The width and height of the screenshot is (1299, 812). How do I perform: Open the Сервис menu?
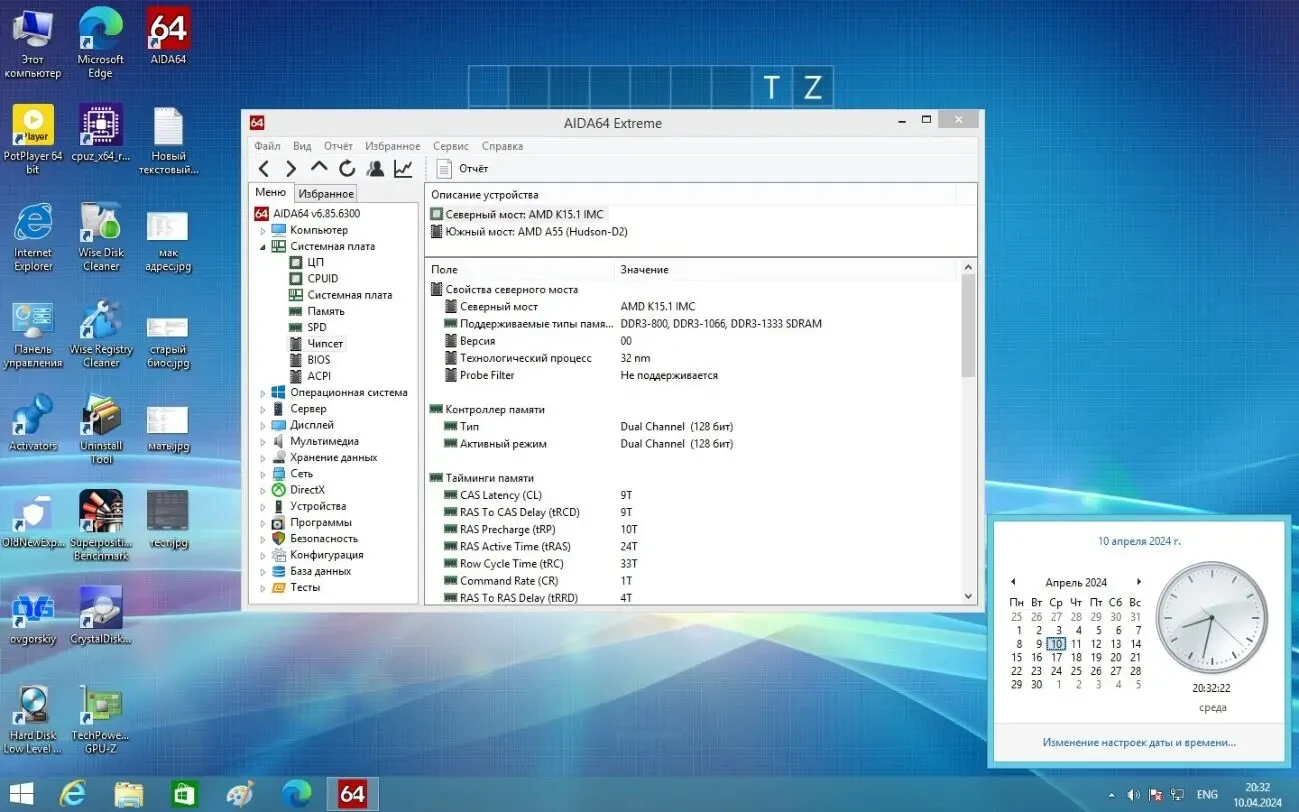[450, 146]
